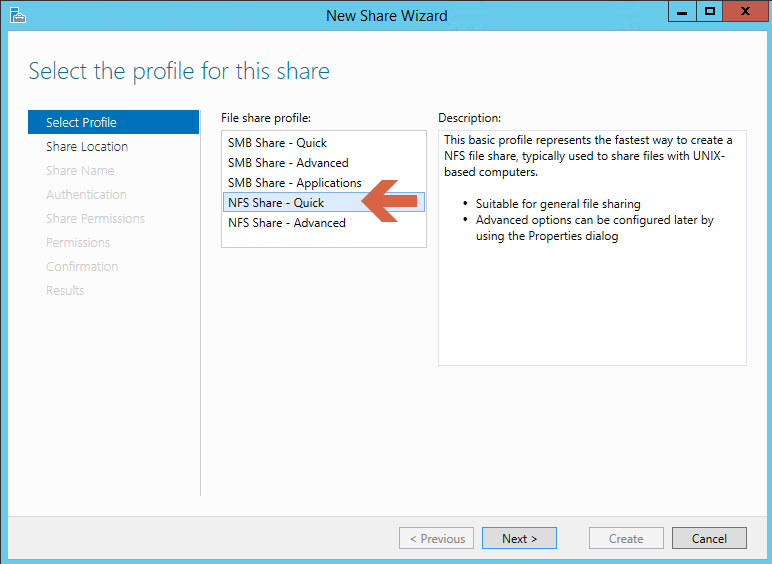Choose NFS Share - Advanced profile
This screenshot has height=564, width=772.
pos(323,223)
